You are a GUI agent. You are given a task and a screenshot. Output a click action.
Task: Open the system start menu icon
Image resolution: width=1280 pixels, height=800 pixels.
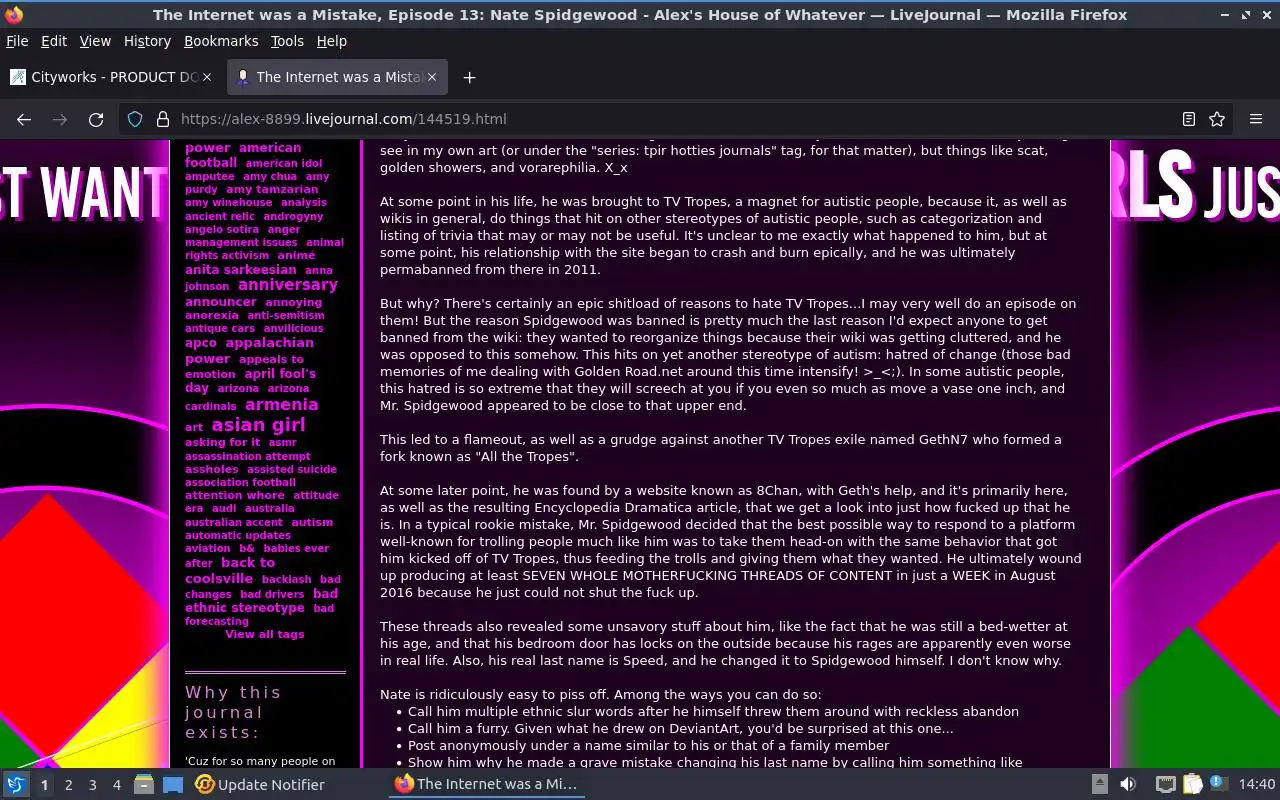[x=16, y=785]
